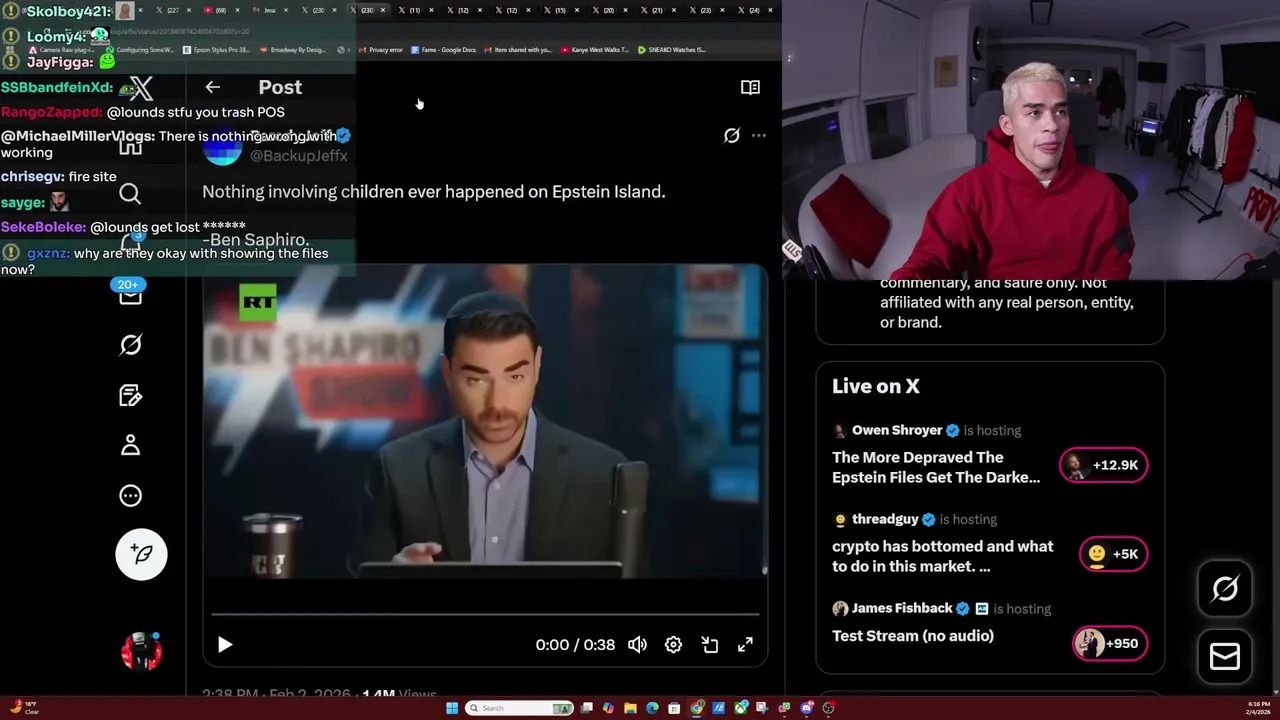
Task: Open Grok from the left sidebar
Action: [x=130, y=345]
